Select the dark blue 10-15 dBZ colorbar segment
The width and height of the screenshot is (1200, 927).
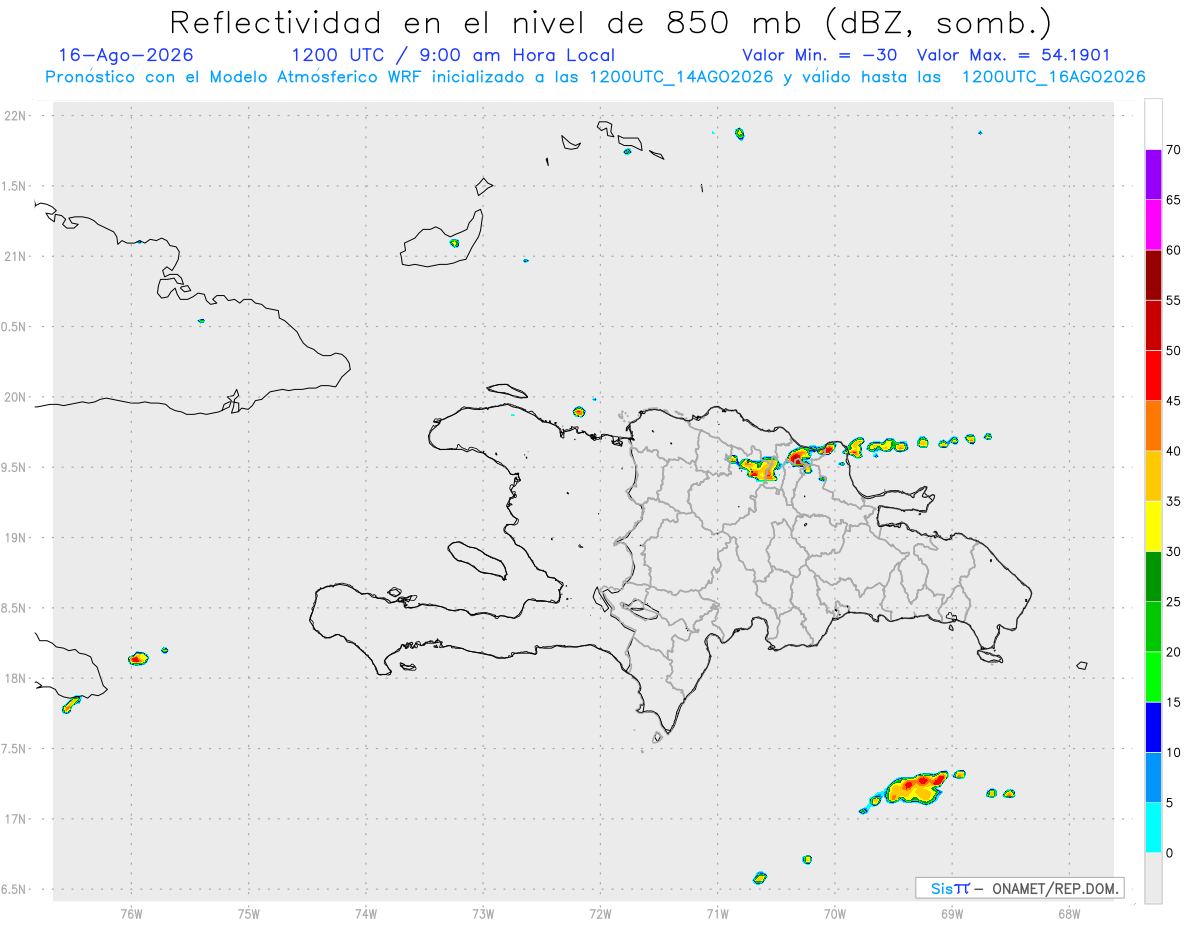click(x=1153, y=727)
